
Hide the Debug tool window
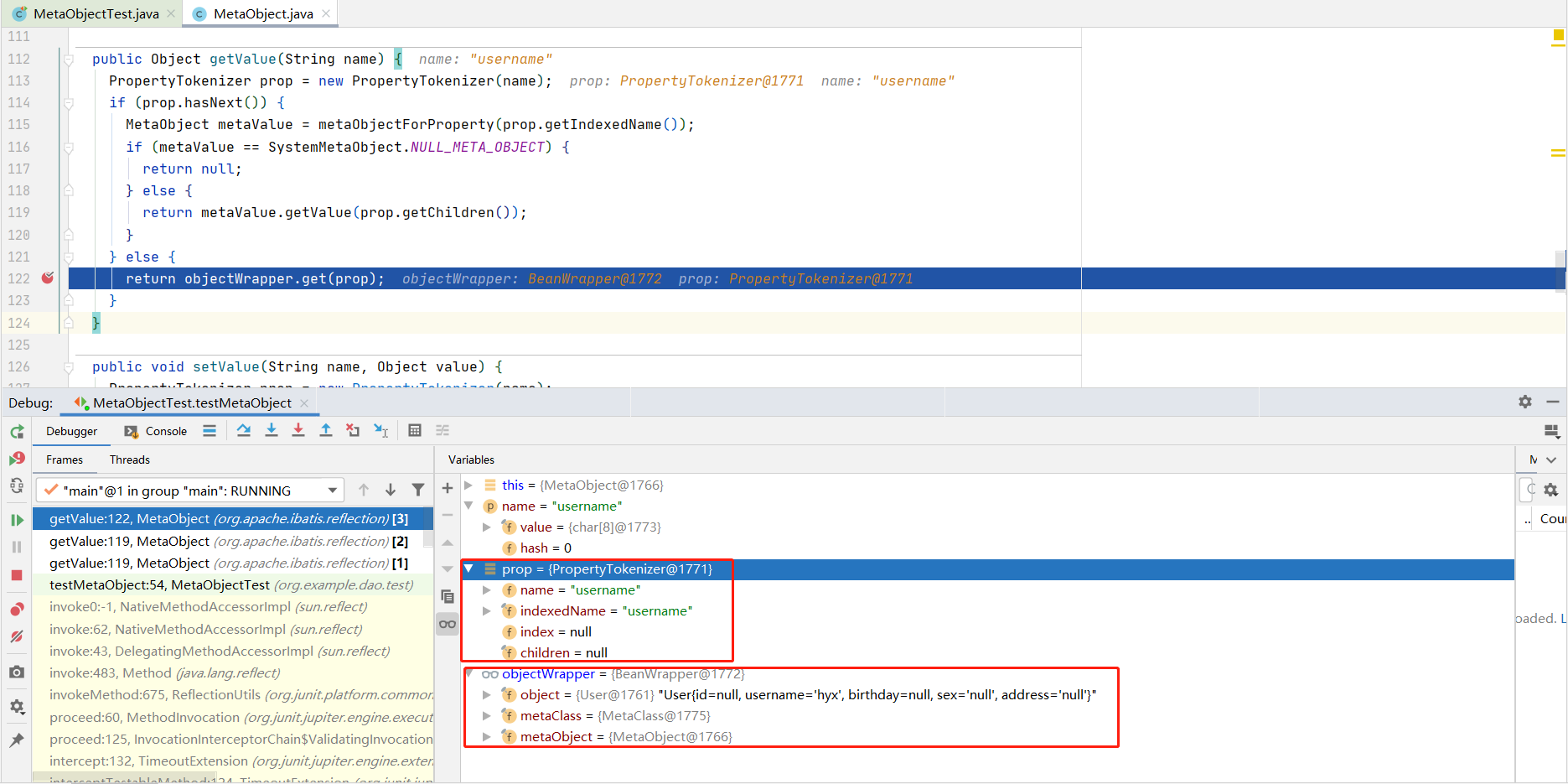click(x=1553, y=402)
